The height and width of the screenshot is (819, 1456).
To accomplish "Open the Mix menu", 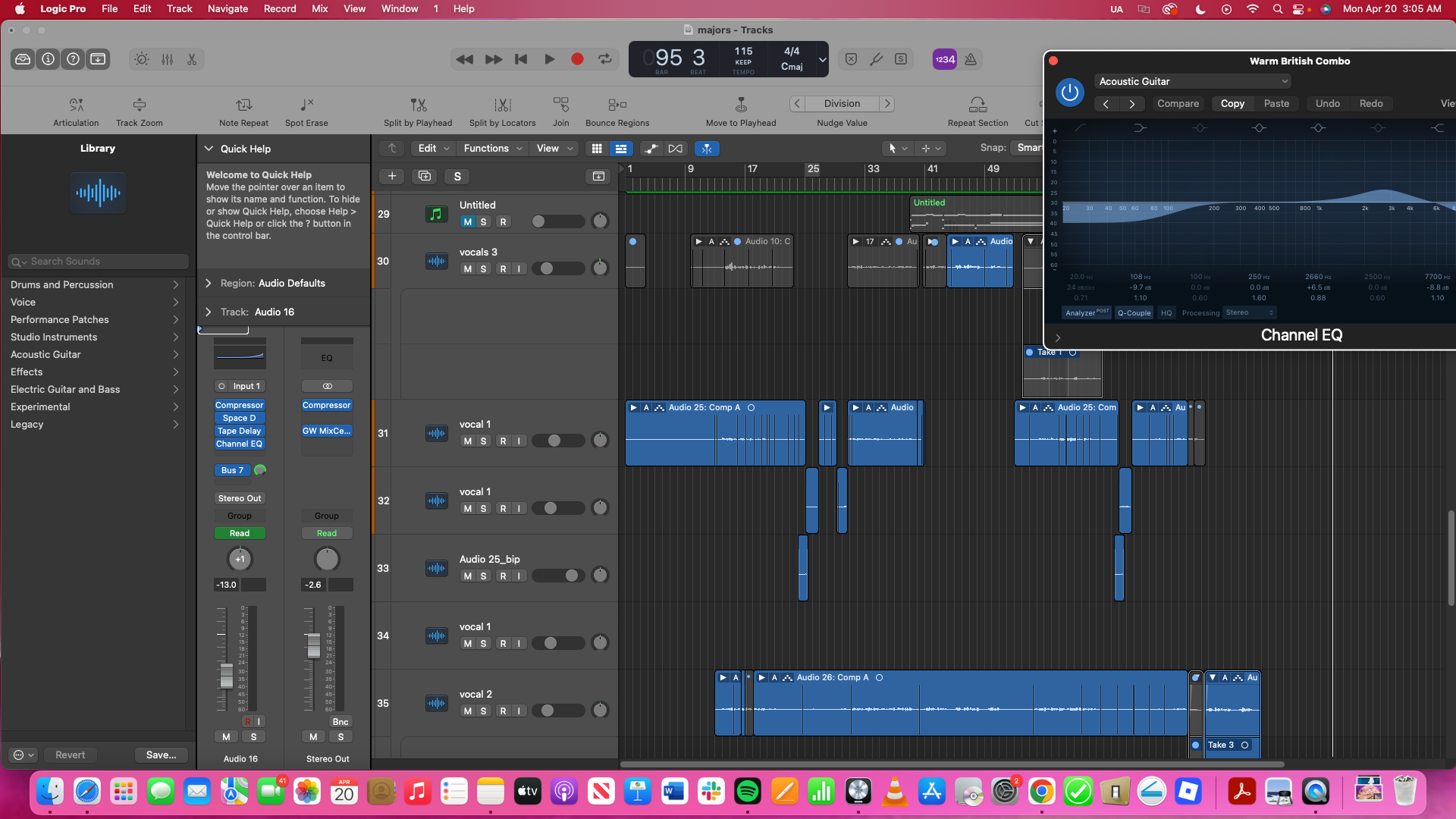I will [x=320, y=9].
